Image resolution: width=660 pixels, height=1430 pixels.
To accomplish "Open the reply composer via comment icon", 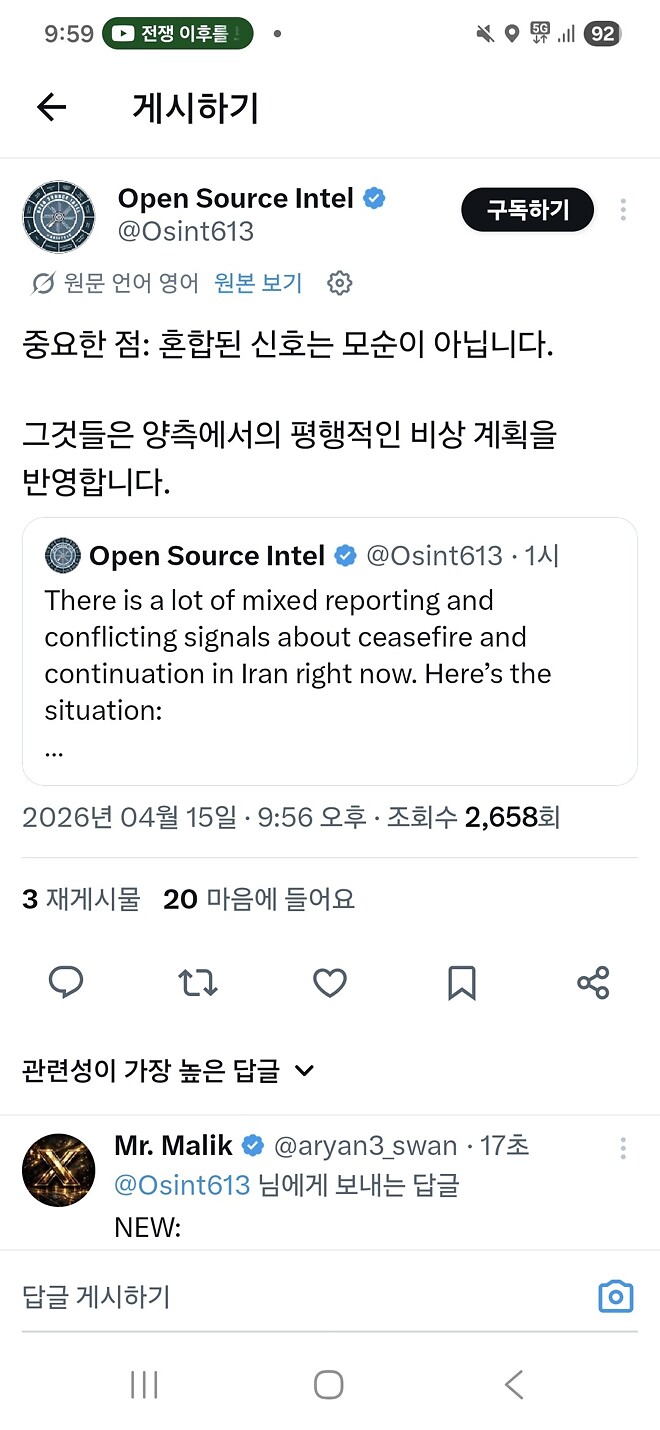I will click(66, 983).
